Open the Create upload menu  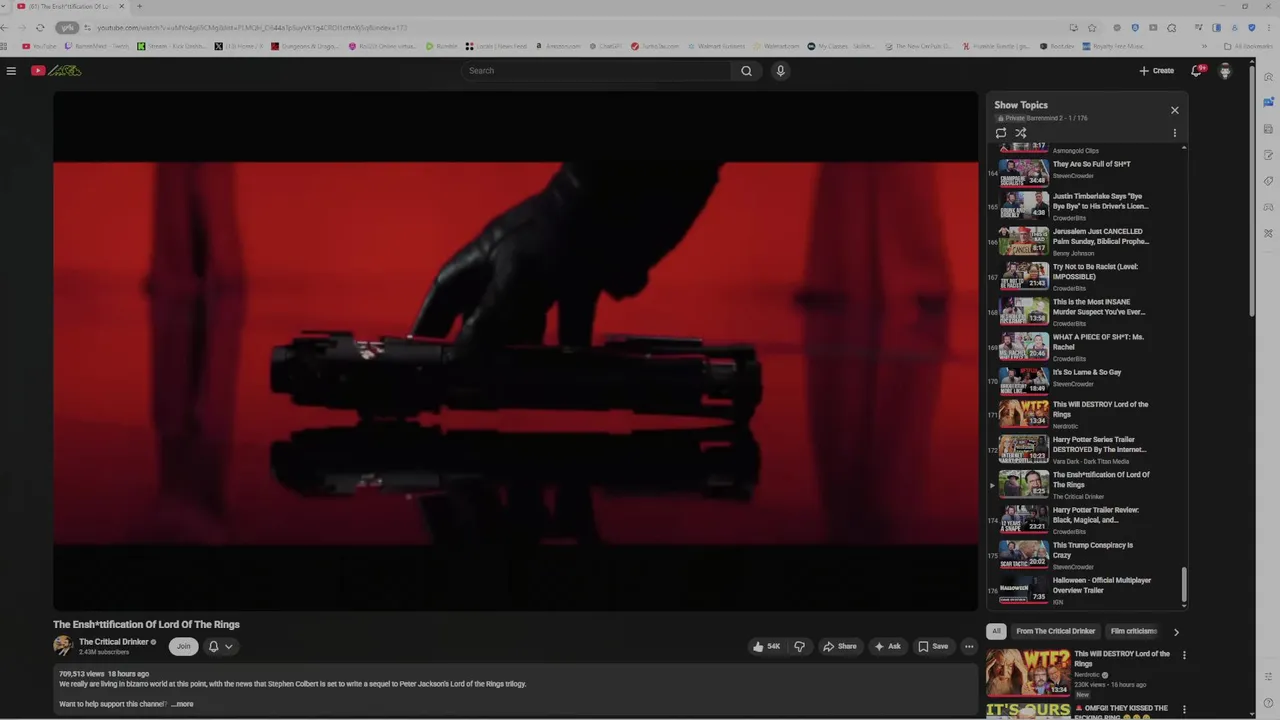coord(1157,71)
